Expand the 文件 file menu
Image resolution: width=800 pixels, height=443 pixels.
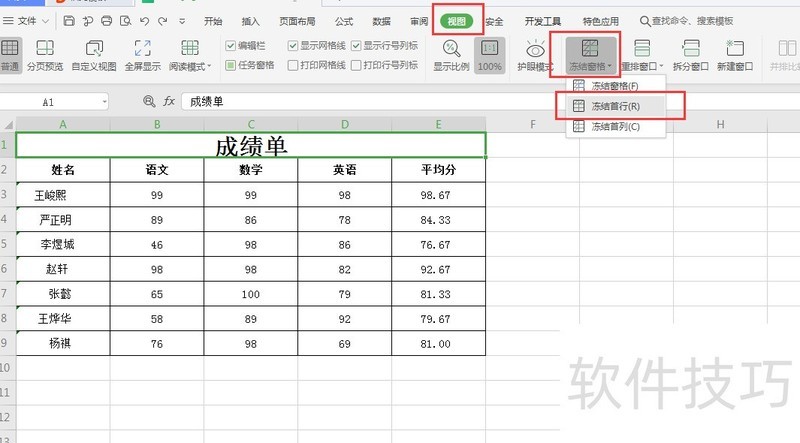(26, 21)
